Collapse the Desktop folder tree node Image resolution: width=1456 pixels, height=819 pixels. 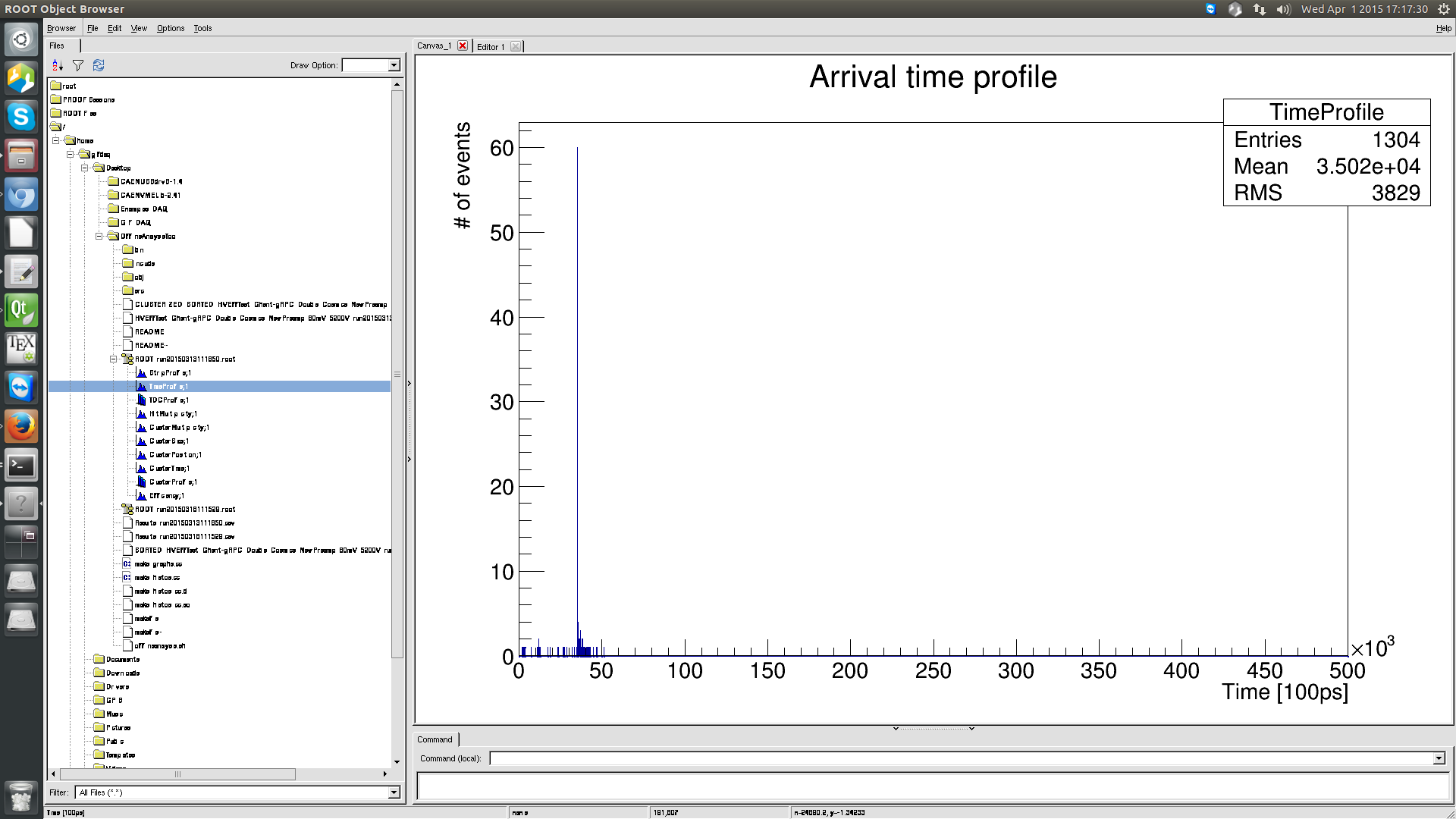pyautogui.click(x=85, y=168)
